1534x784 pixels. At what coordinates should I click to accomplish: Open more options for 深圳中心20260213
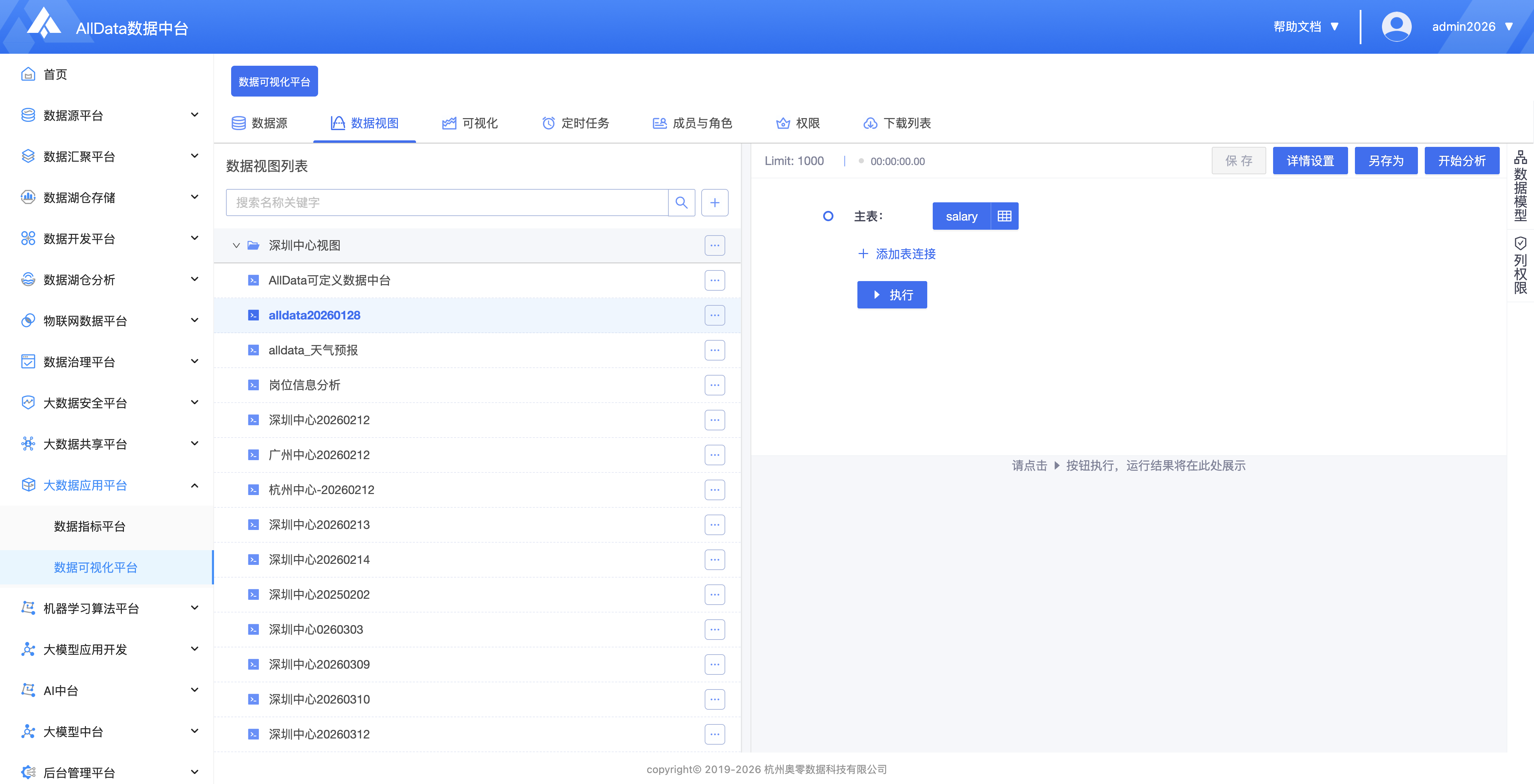tap(715, 525)
